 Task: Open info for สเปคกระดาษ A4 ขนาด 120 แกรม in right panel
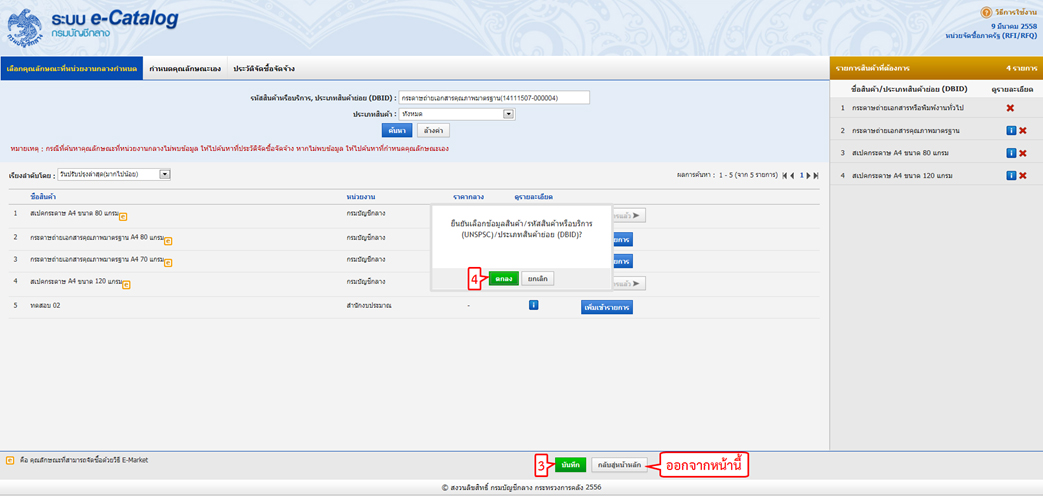(x=1011, y=176)
